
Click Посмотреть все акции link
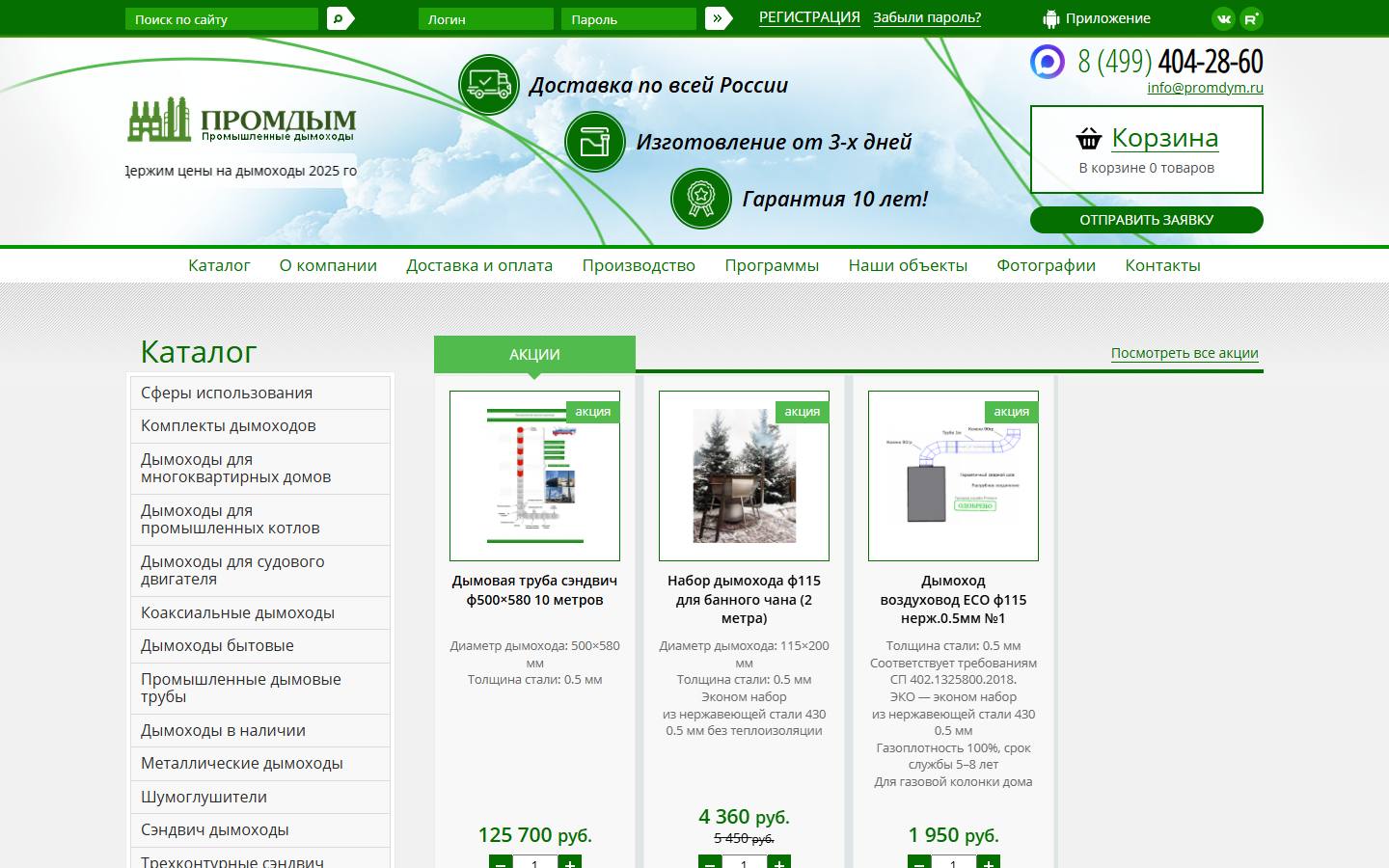tap(1185, 353)
